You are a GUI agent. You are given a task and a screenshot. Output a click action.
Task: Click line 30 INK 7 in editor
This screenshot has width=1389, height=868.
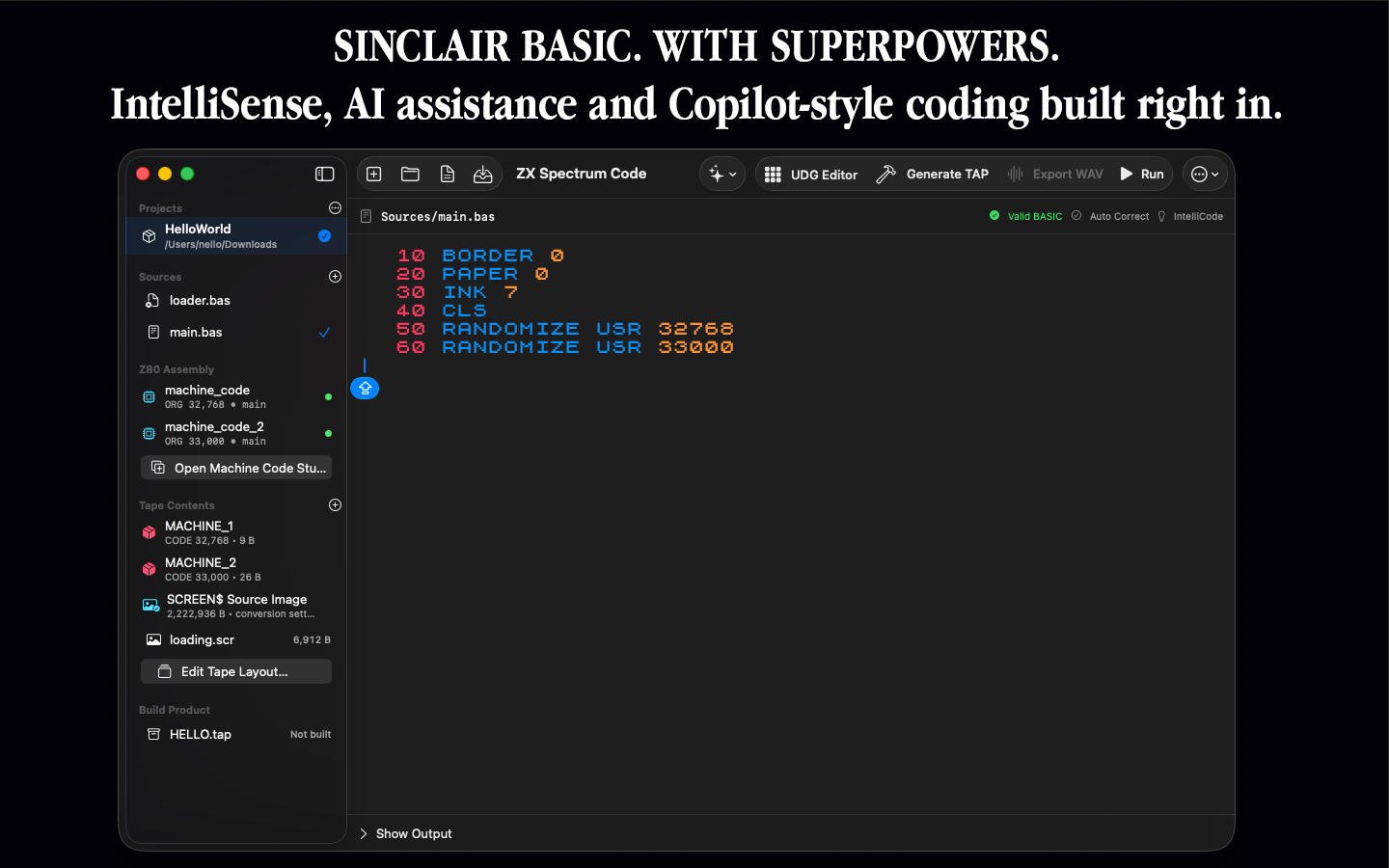(x=457, y=292)
